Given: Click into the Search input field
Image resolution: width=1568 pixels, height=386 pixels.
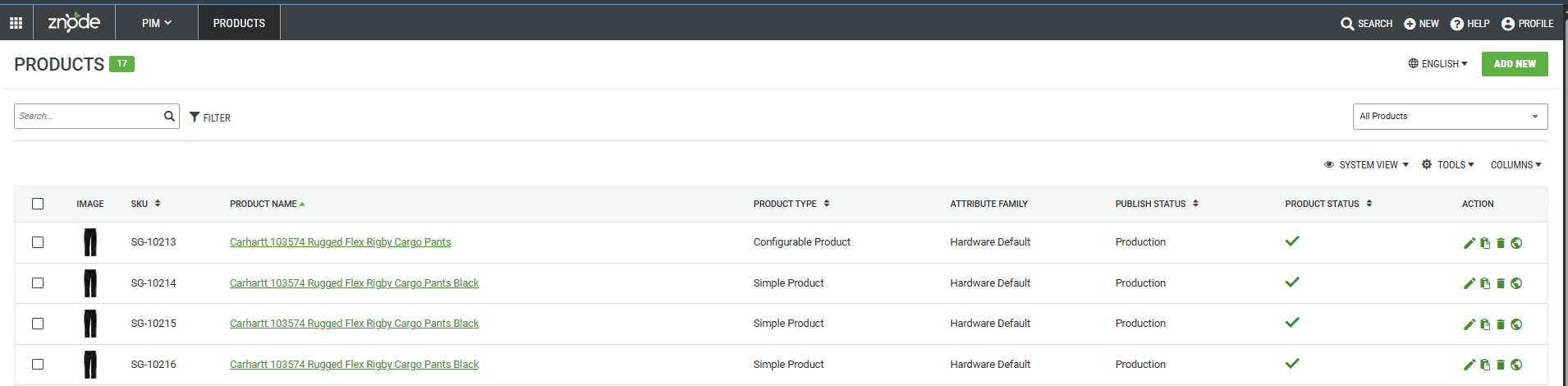Looking at the screenshot, I should (89, 116).
